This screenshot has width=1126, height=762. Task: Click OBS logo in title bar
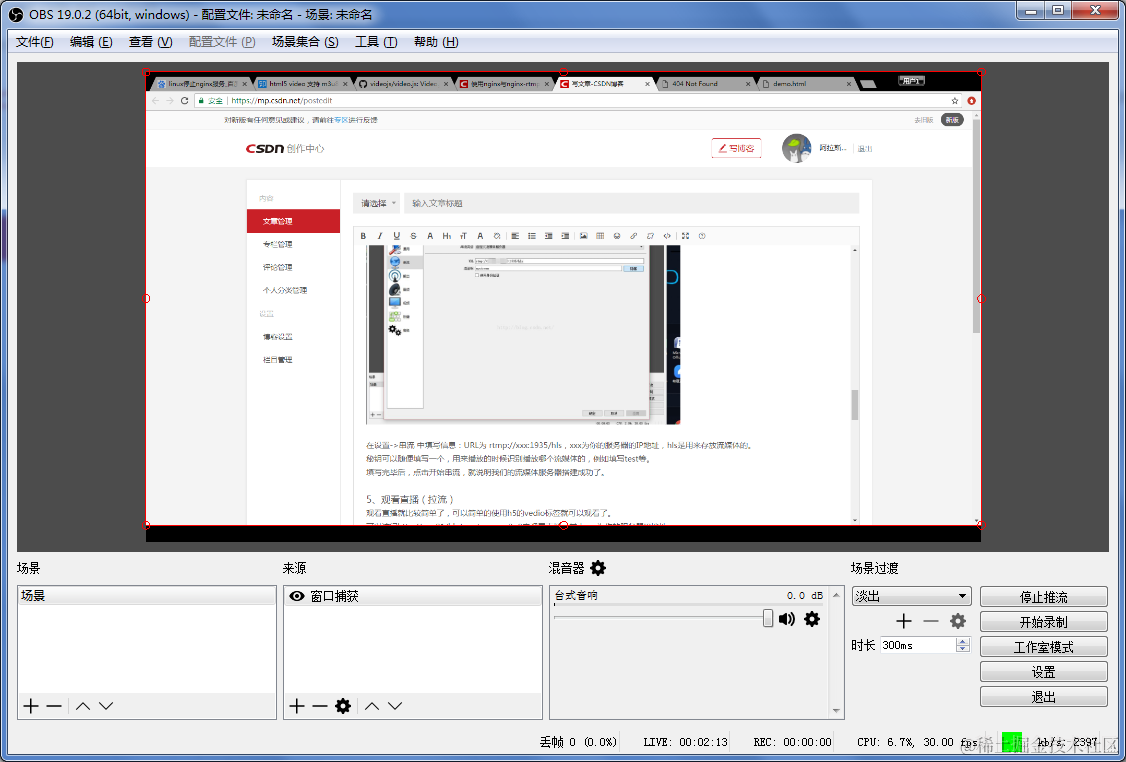pyautogui.click(x=16, y=14)
